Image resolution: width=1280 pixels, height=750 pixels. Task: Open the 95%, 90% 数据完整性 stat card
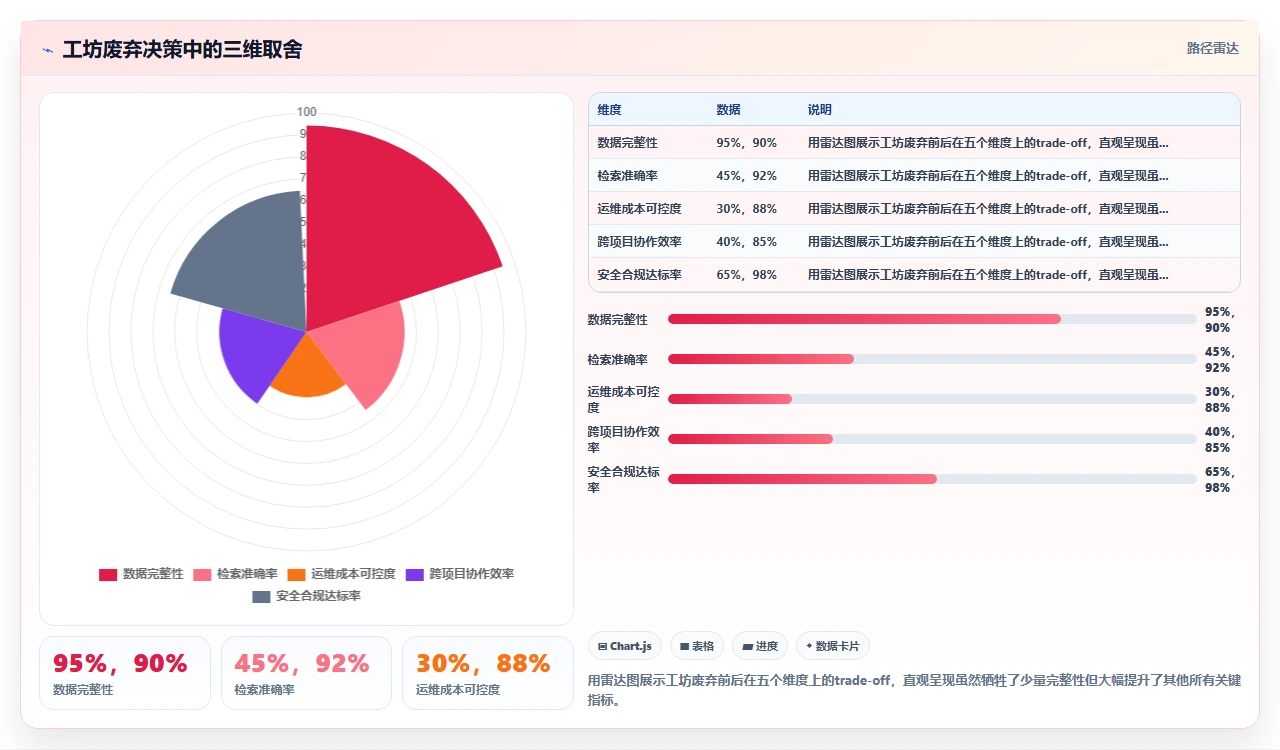click(x=125, y=673)
